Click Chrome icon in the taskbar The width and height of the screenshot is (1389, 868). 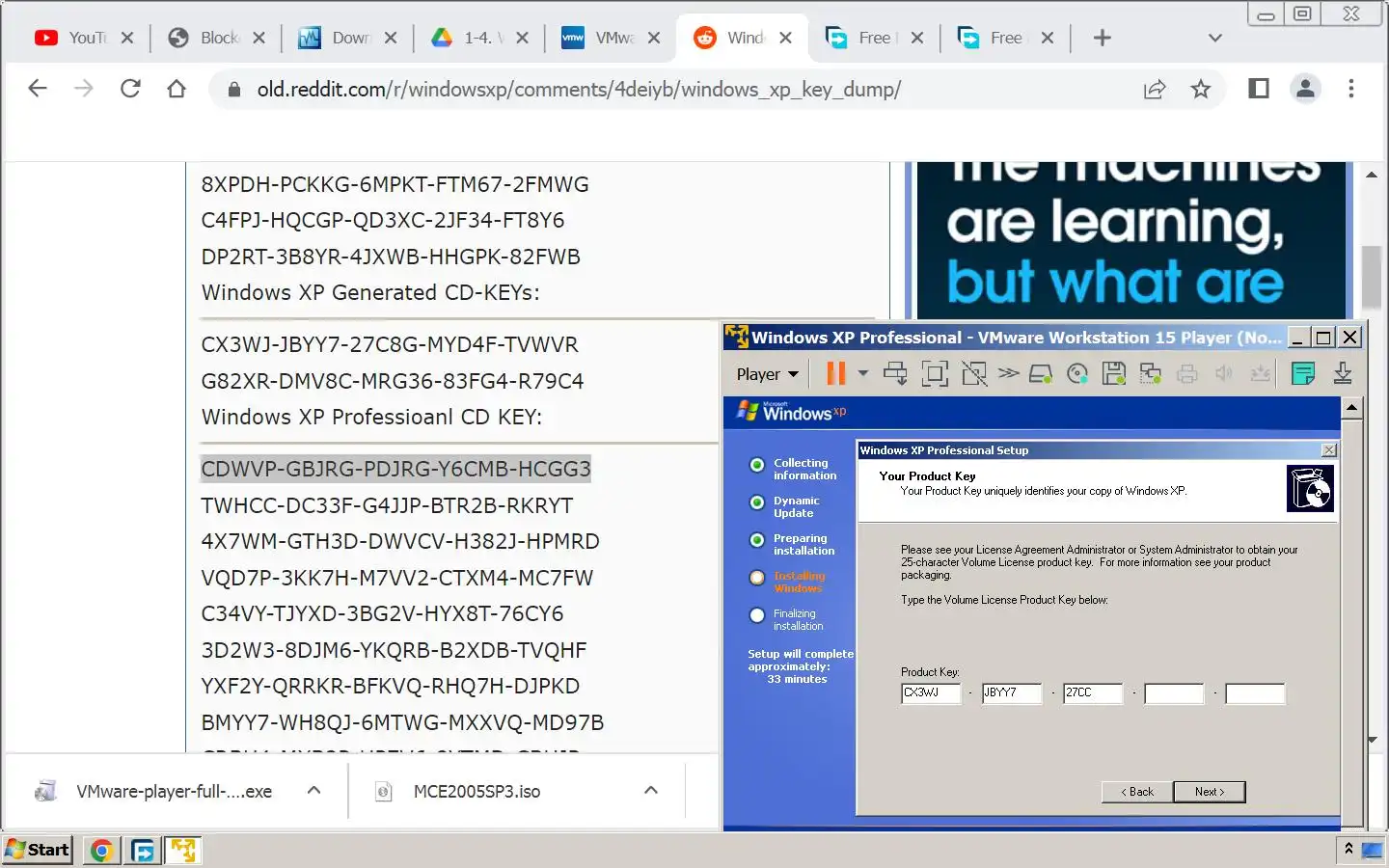click(101, 850)
